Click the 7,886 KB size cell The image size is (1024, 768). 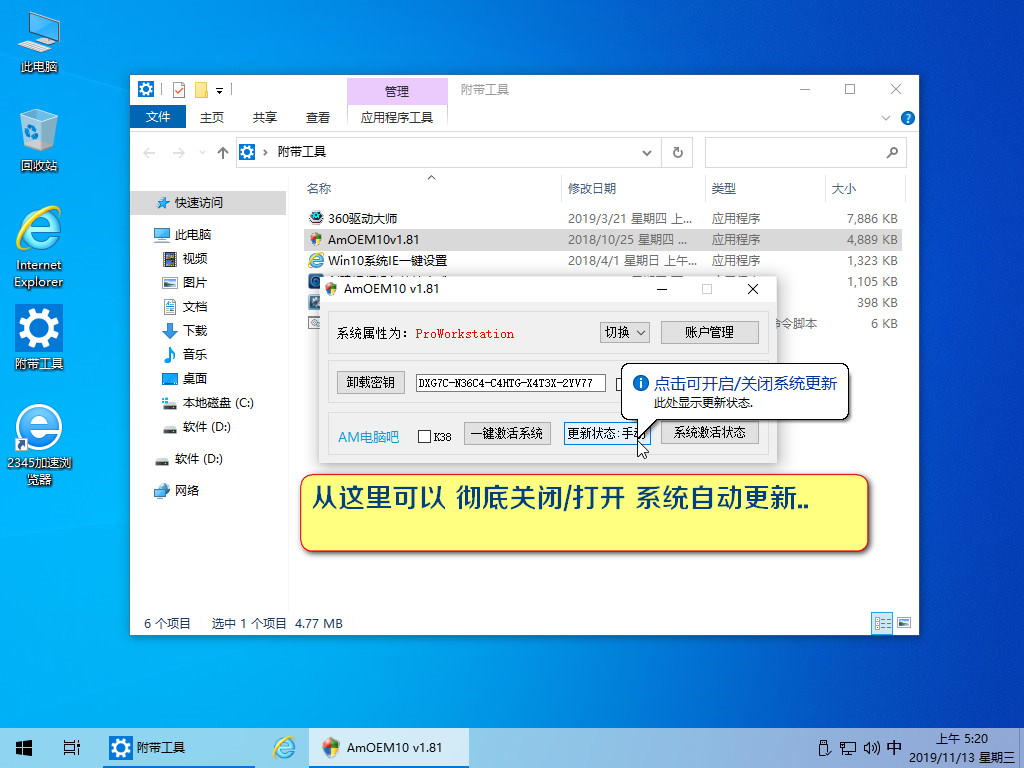pos(872,219)
